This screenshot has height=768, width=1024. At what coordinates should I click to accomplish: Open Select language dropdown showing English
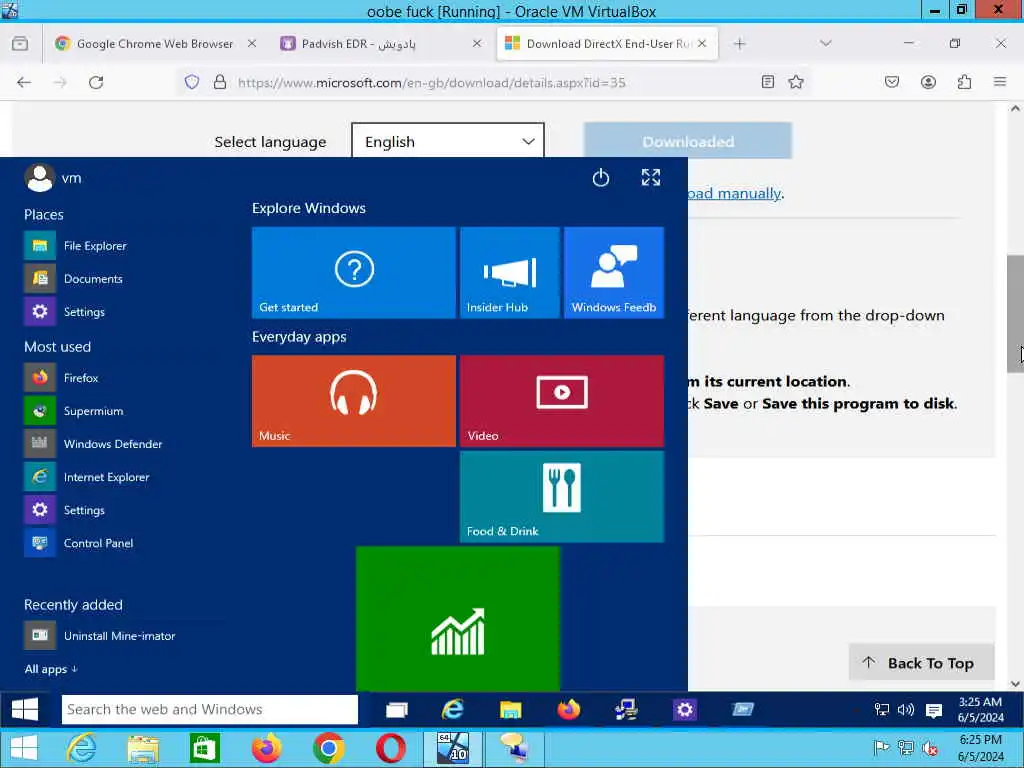pyautogui.click(x=448, y=141)
